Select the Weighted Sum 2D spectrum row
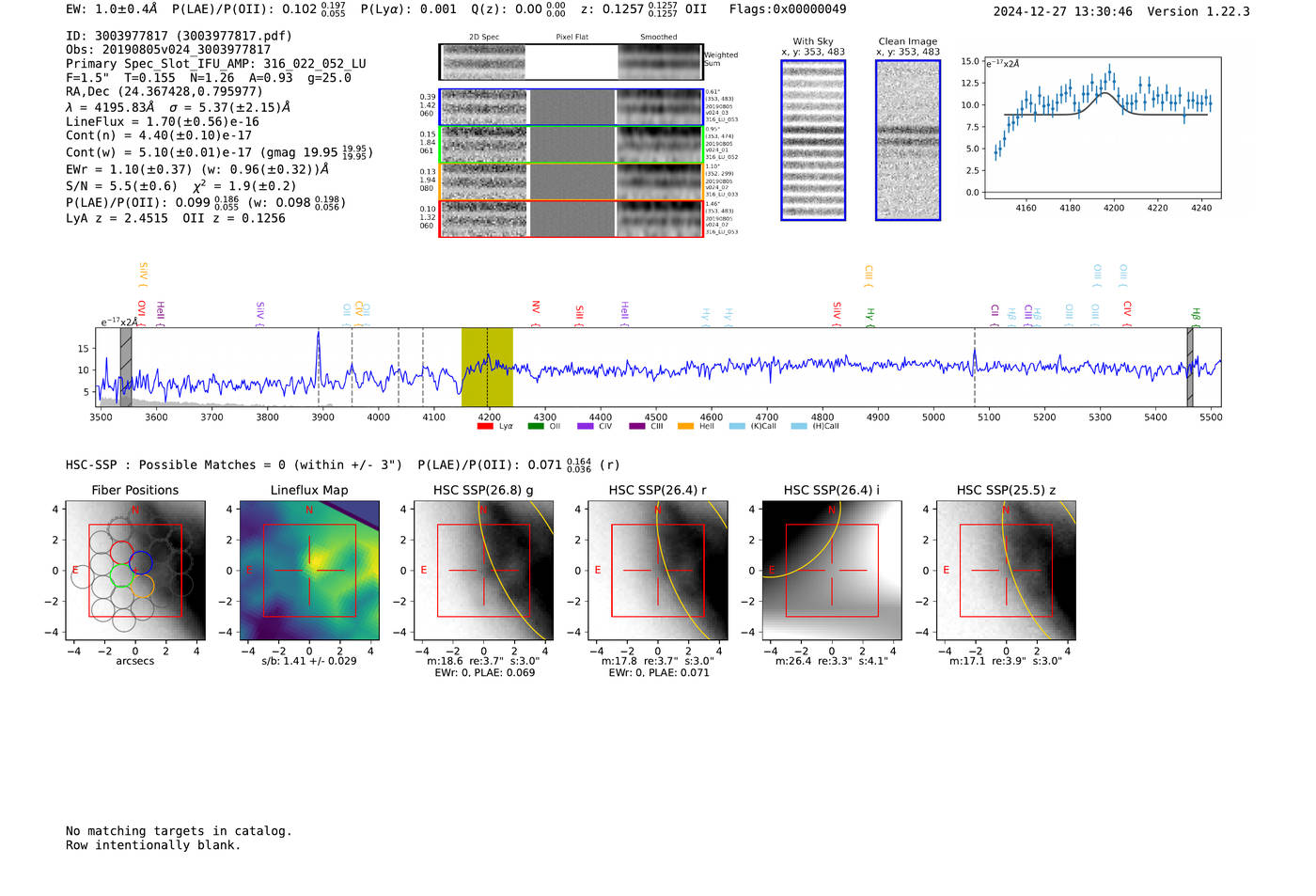 [572, 62]
